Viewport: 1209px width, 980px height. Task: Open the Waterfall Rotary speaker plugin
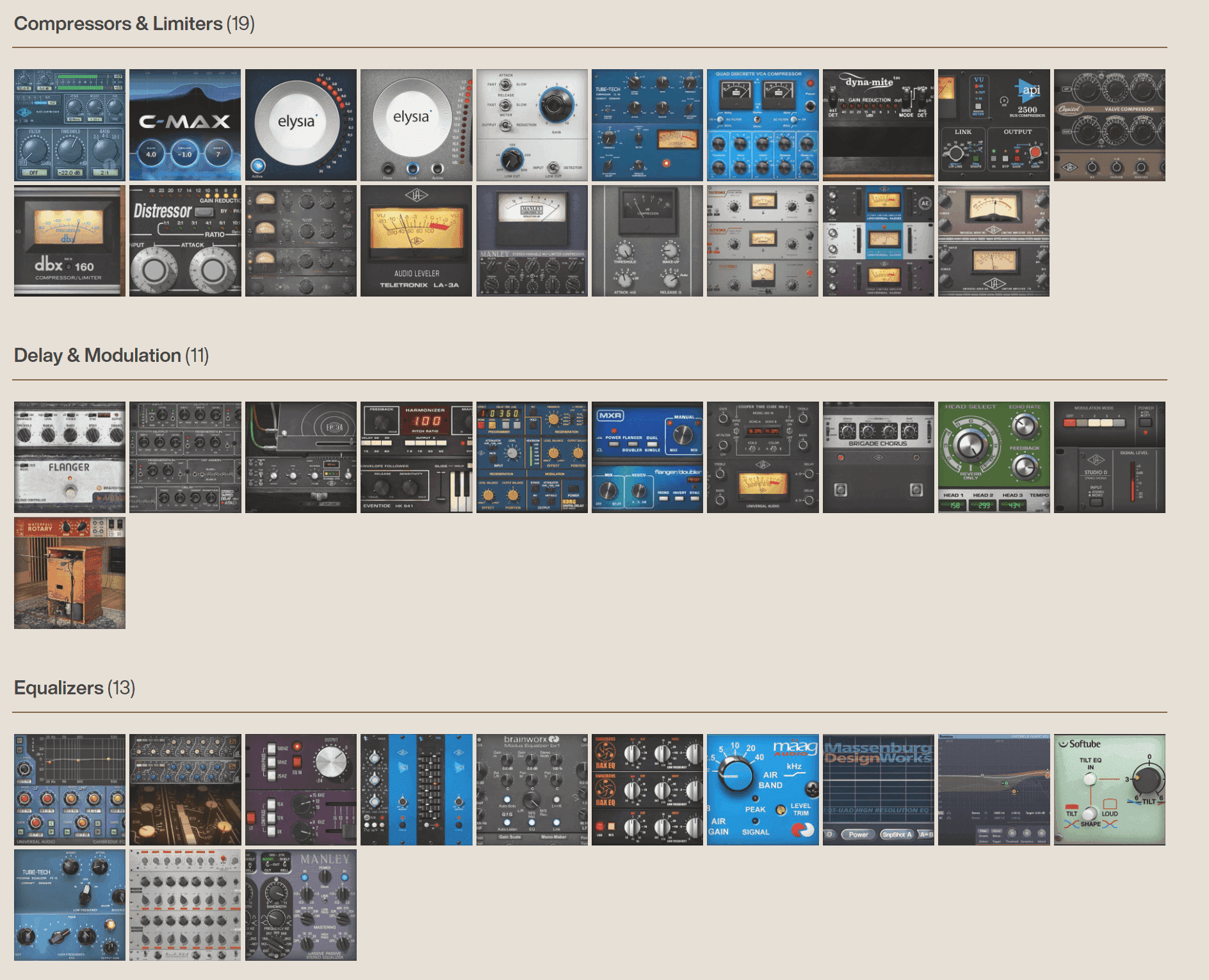(69, 573)
